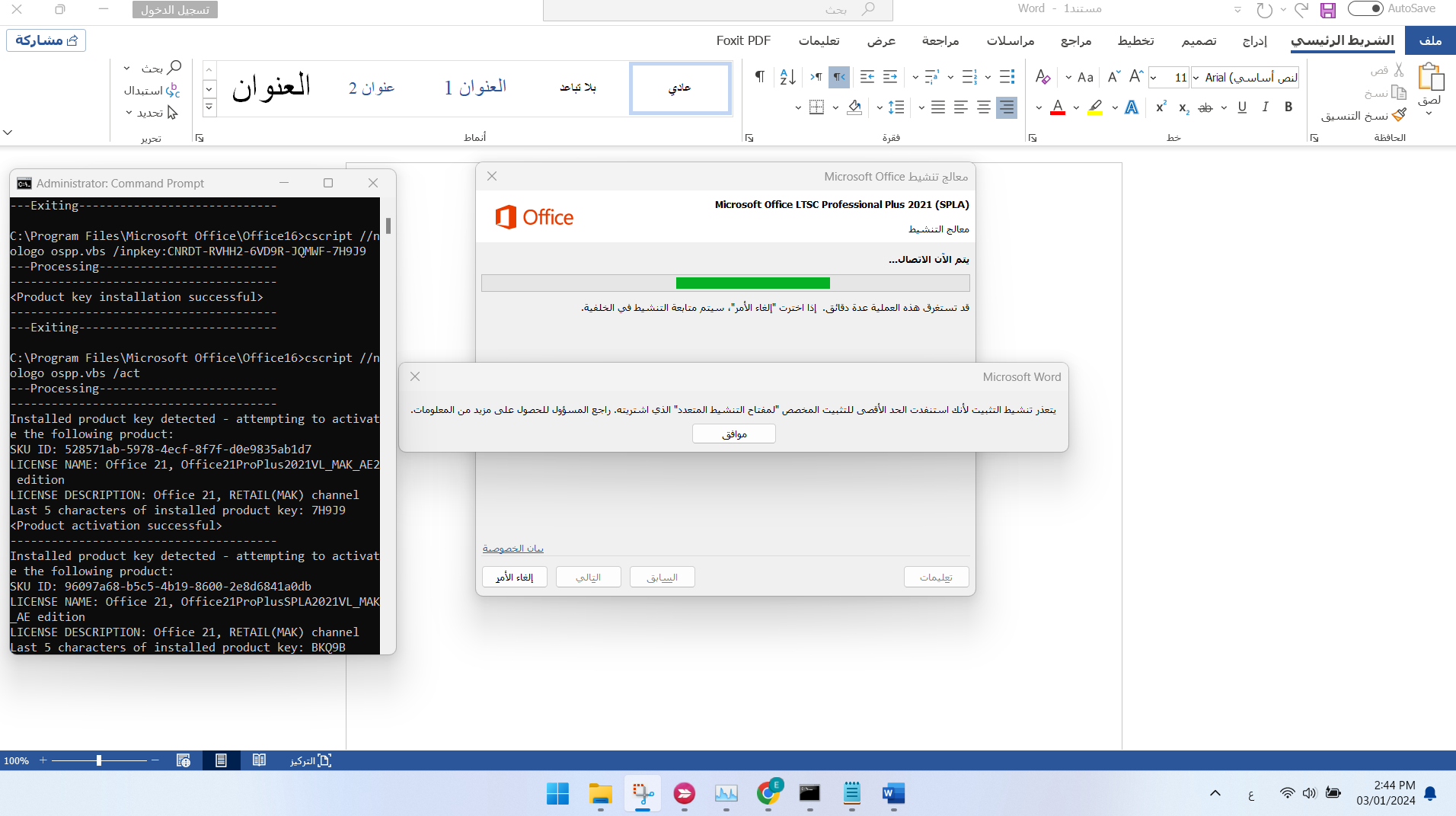Toggle strikethrough formatting
The image size is (1456, 816).
coord(1205,107)
